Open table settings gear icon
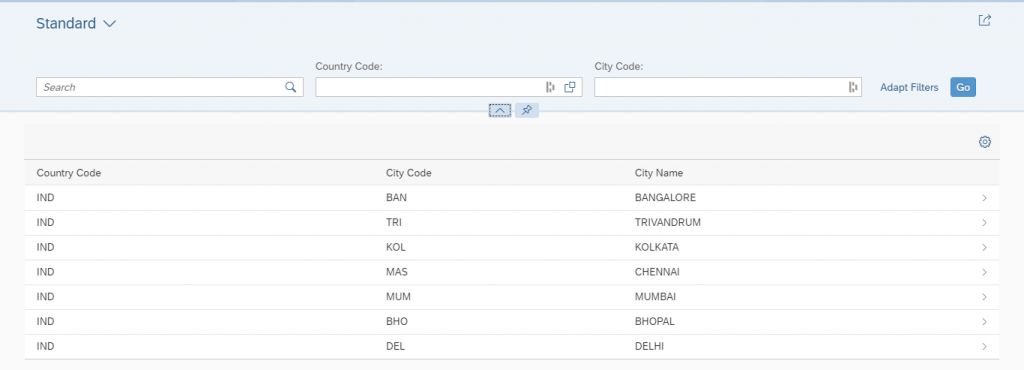The height and width of the screenshot is (370, 1024). click(x=985, y=142)
